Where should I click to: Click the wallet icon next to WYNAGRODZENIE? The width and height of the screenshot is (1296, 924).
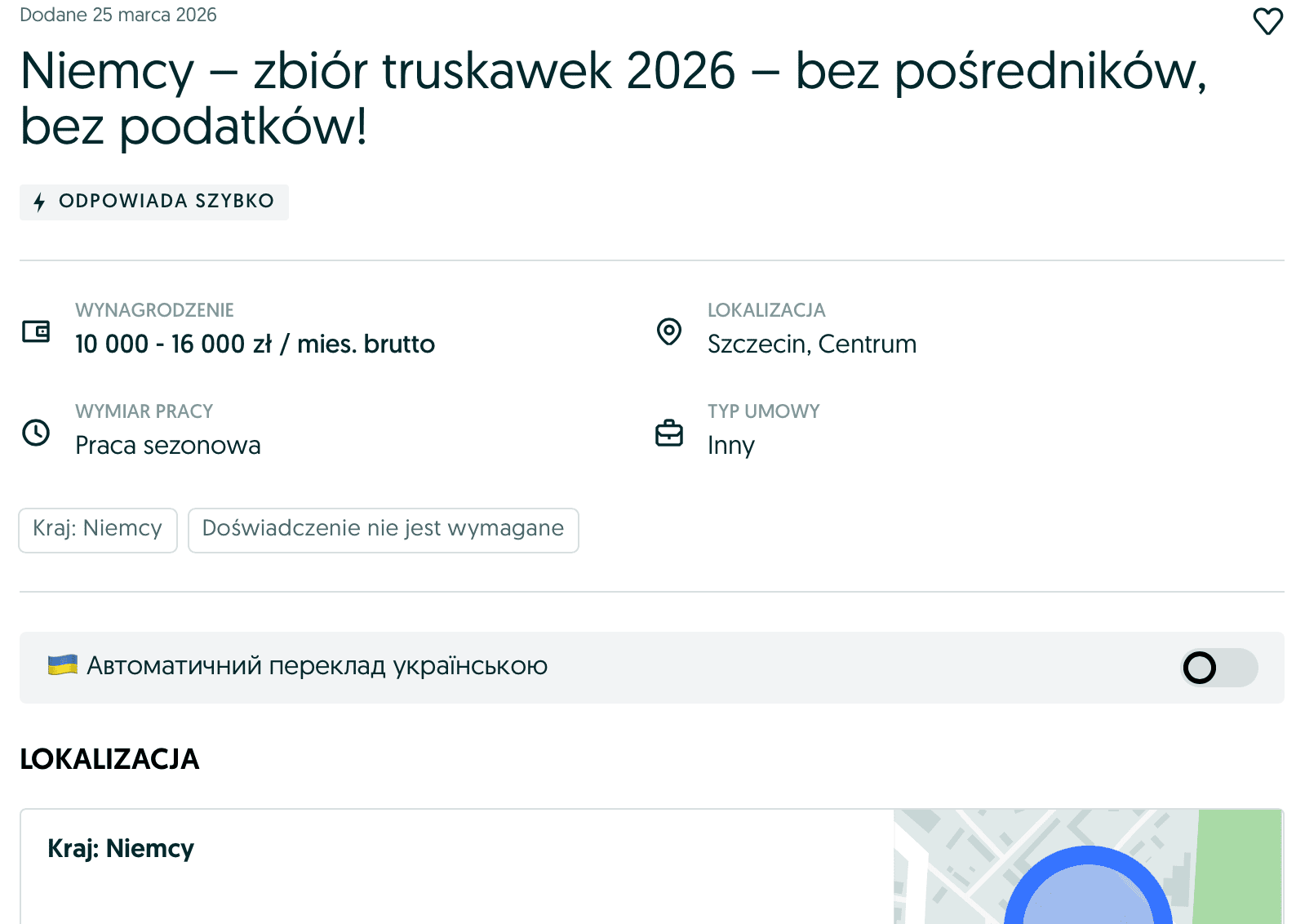coord(34,331)
